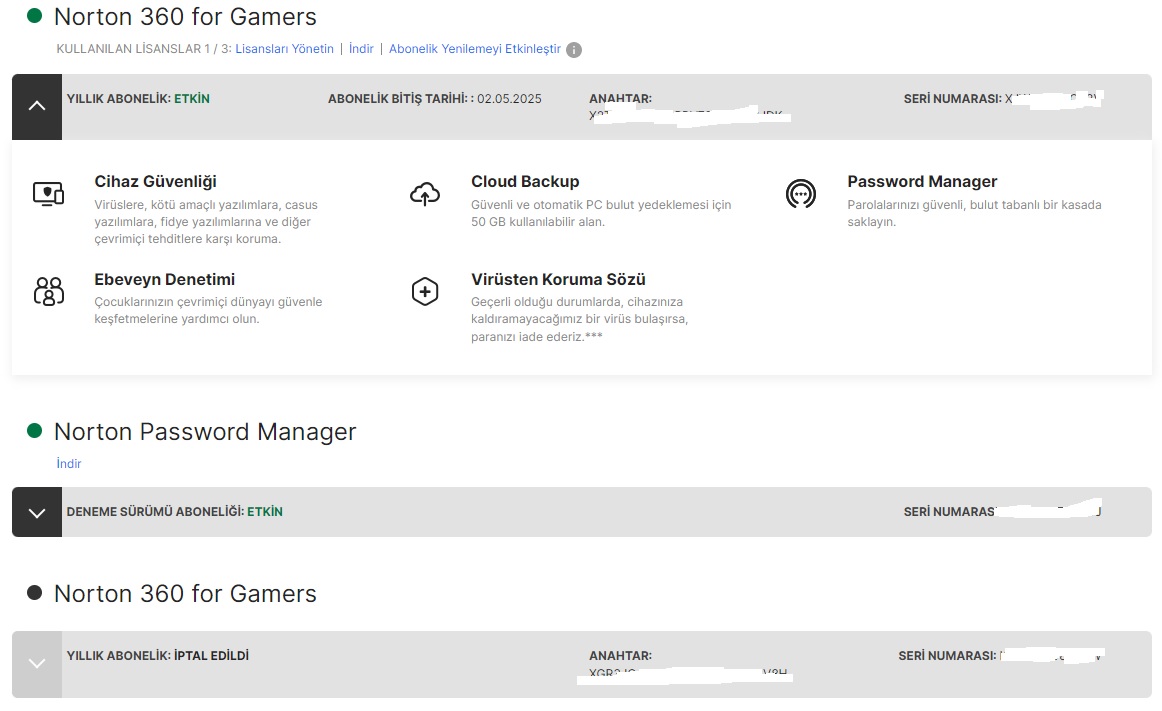Click green dot beside Norton Password Manager
The width and height of the screenshot is (1162, 711).
coord(34,431)
